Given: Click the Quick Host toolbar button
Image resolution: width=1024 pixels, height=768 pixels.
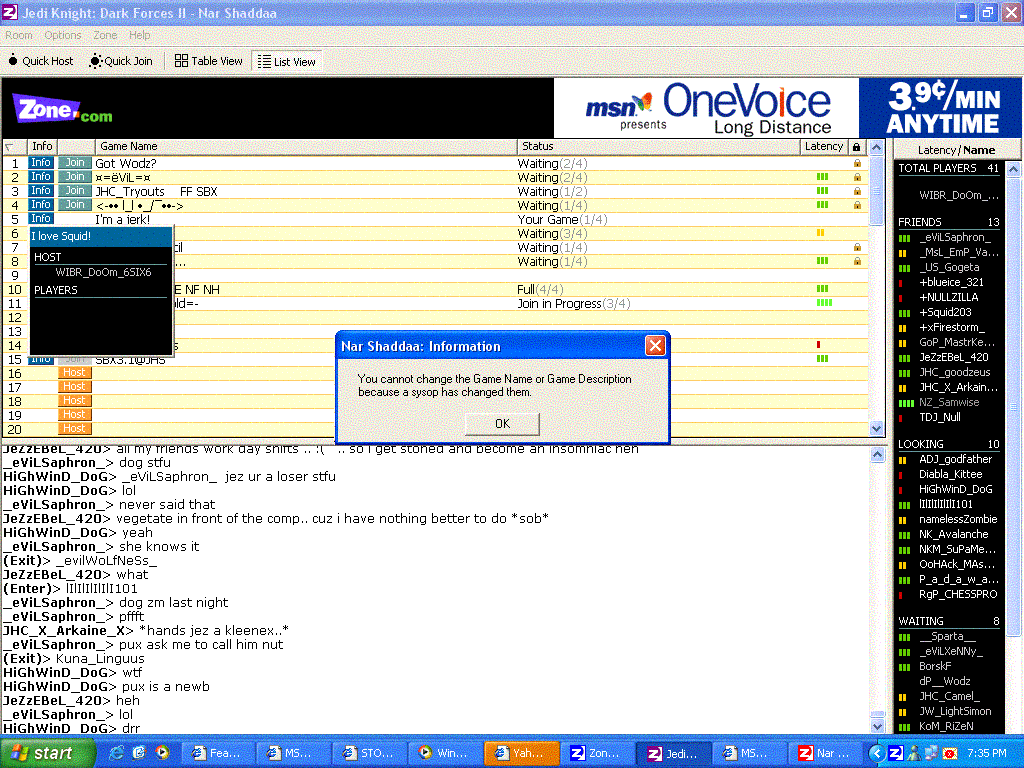Looking at the screenshot, I should [x=40, y=61].
